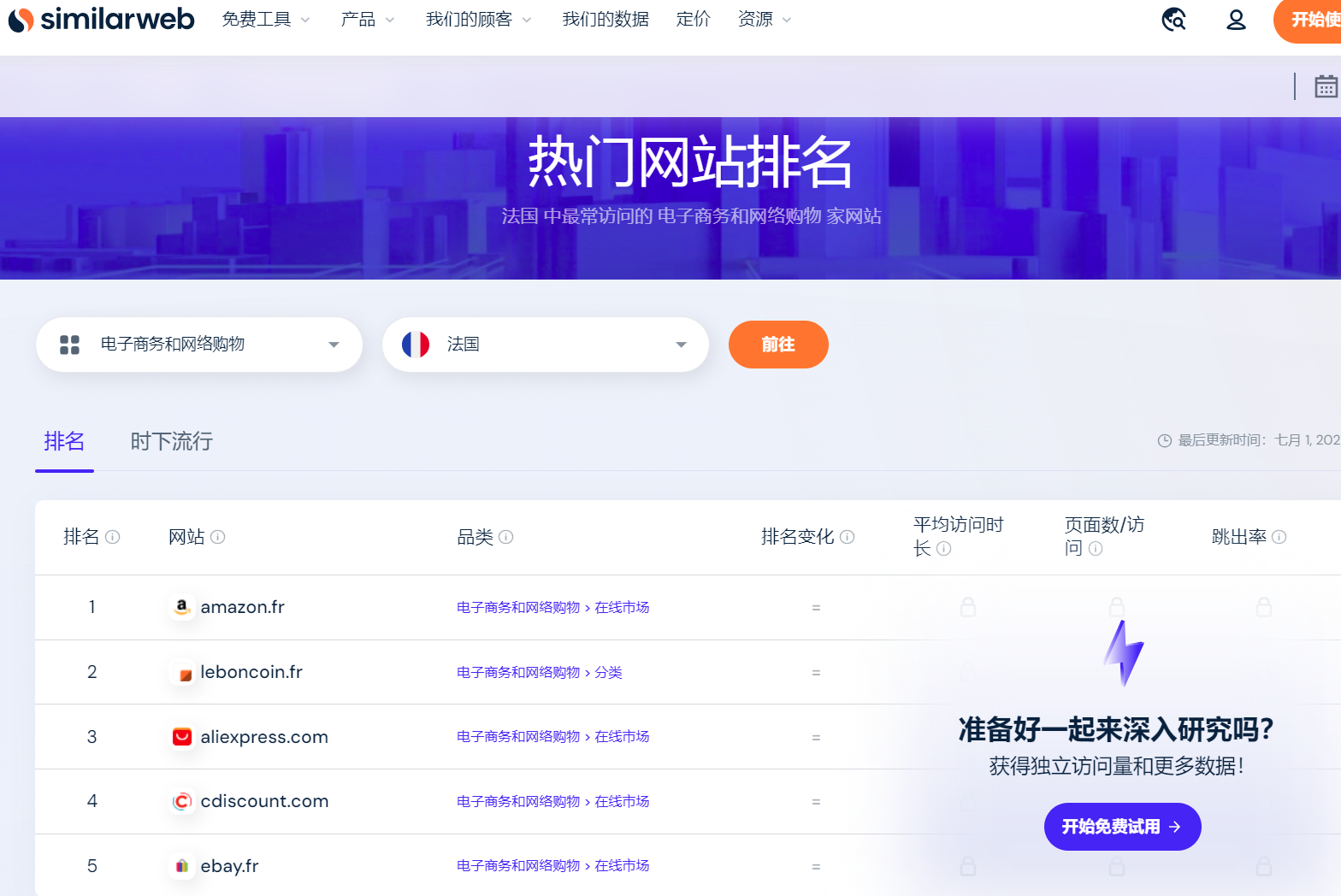Viewport: 1341px width, 896px height.
Task: Open the amazon.fr site link
Action: [242, 607]
